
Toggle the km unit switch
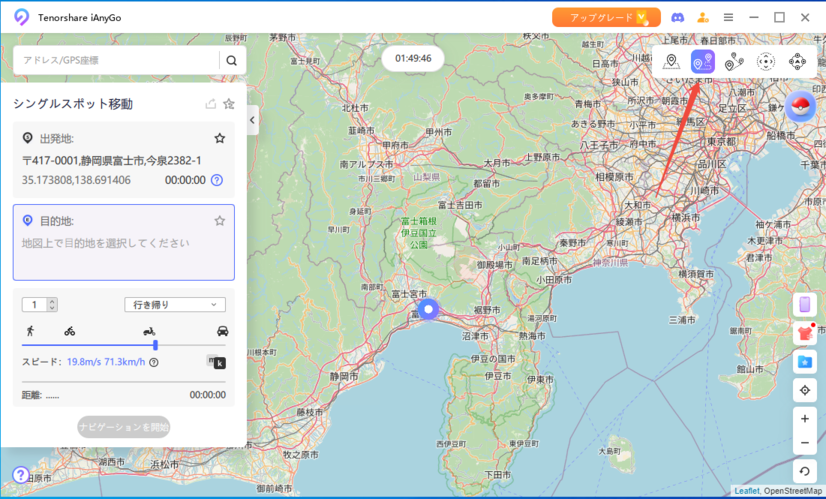(216, 362)
